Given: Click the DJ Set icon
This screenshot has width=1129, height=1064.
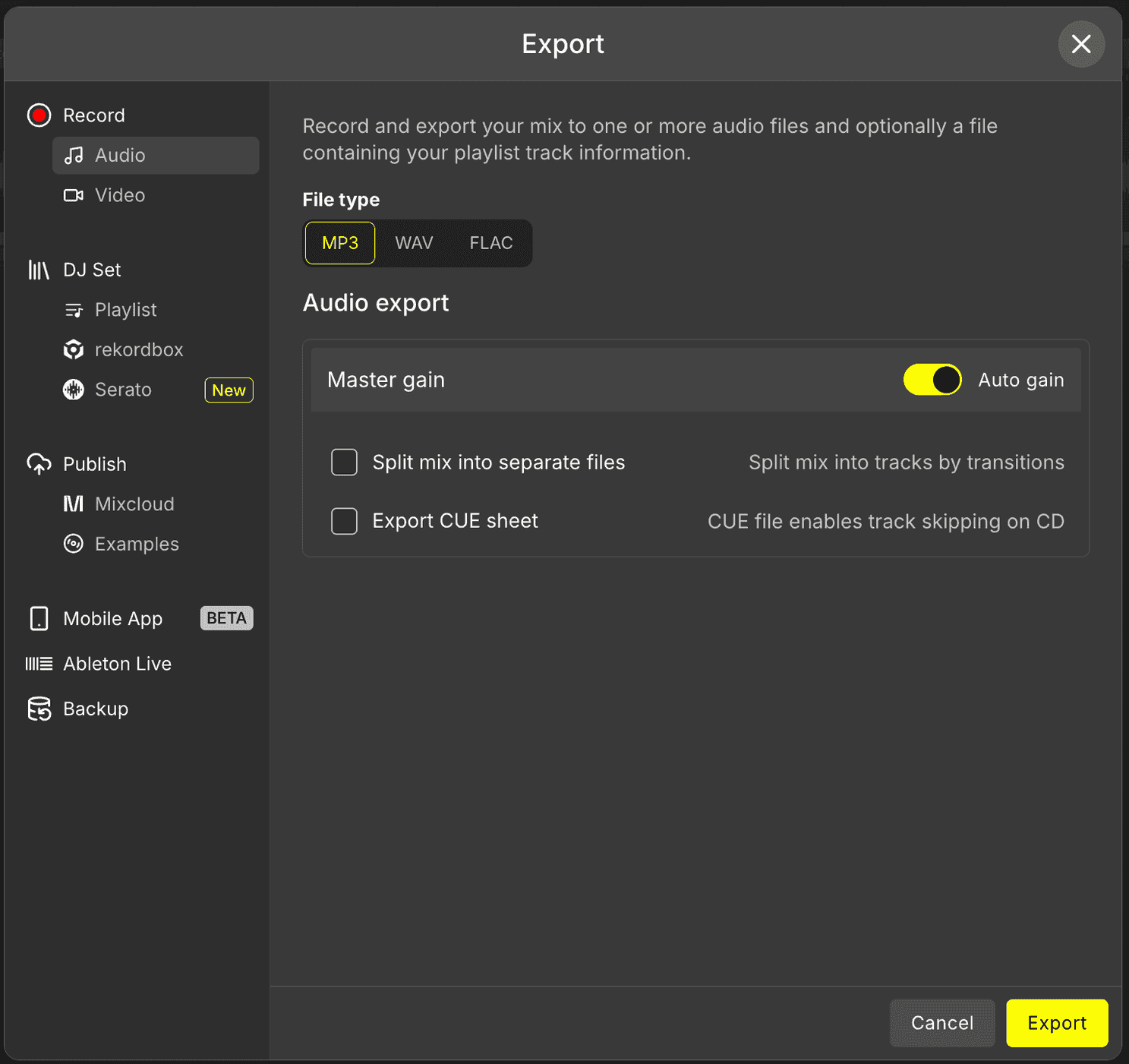Looking at the screenshot, I should tap(39, 270).
